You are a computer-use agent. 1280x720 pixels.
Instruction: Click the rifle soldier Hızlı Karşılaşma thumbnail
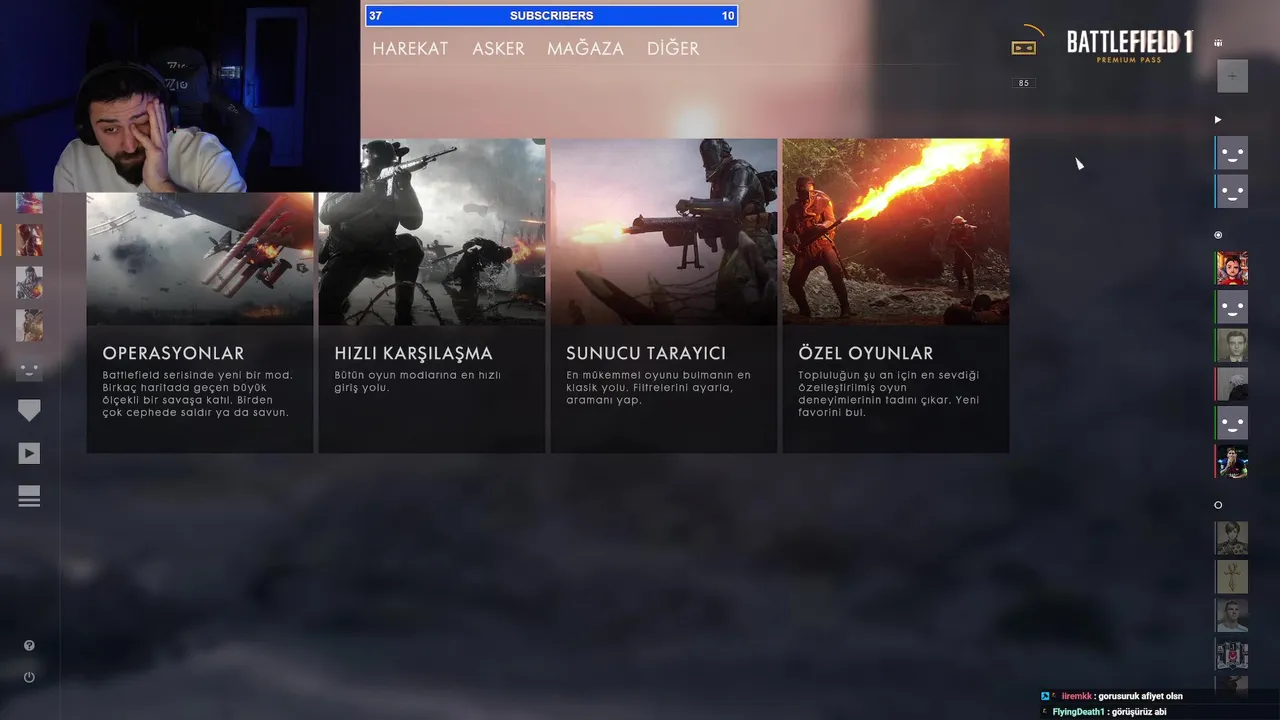point(432,232)
